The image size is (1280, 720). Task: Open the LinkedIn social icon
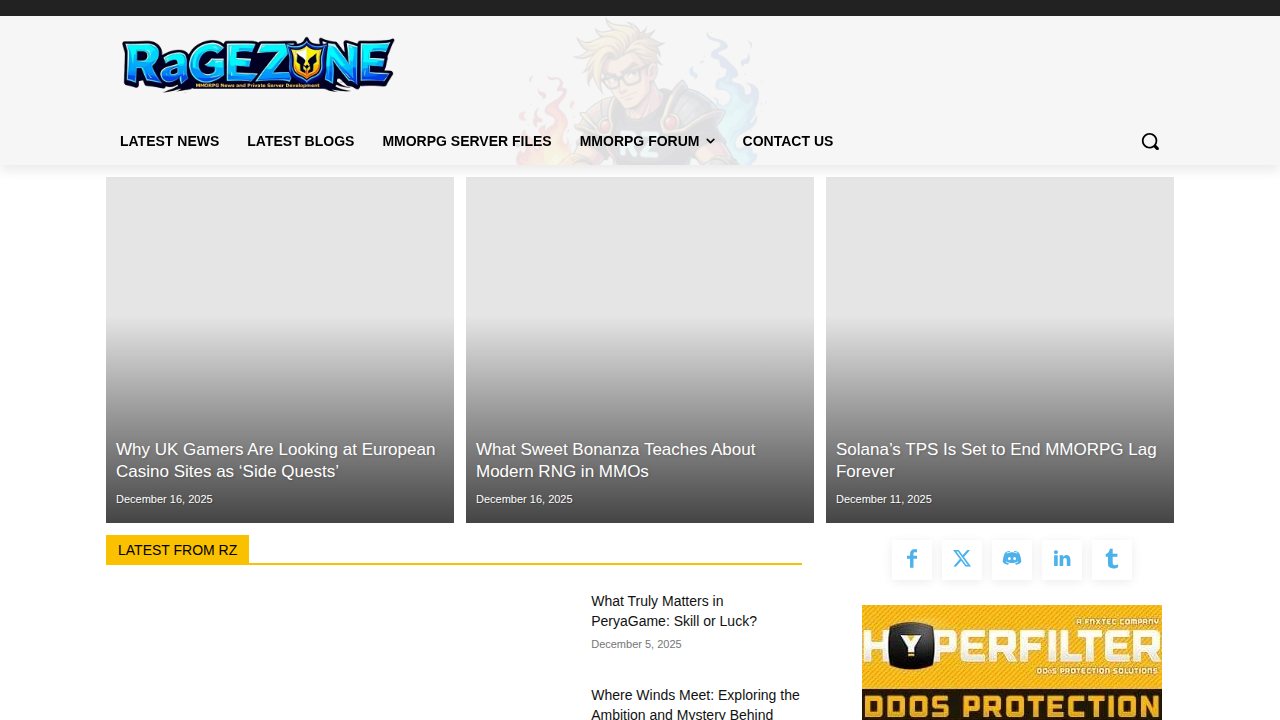1062,560
